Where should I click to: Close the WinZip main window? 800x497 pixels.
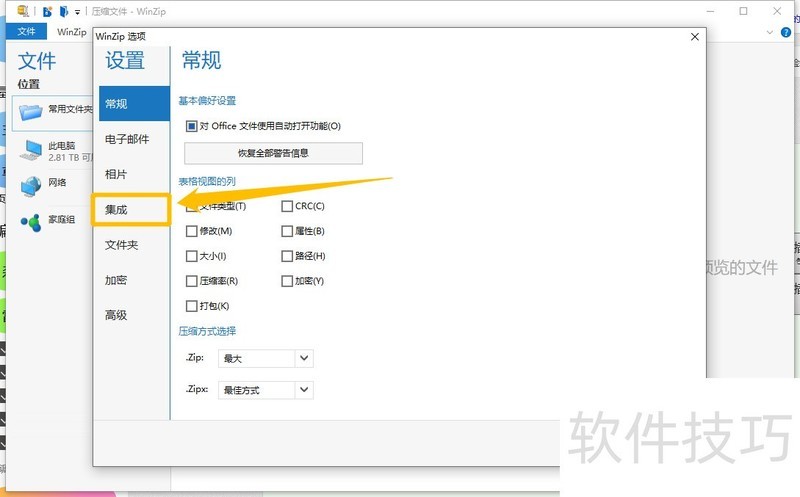coord(777,11)
